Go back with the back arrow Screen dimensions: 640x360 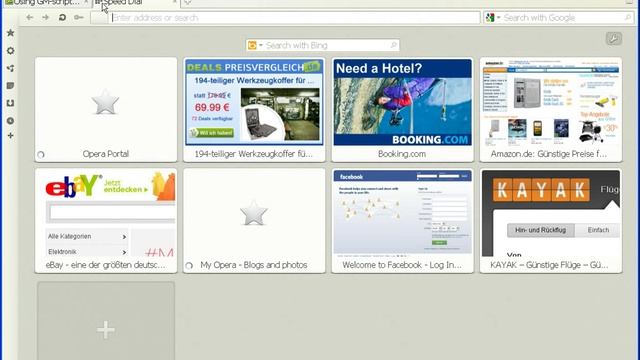pos(29,18)
